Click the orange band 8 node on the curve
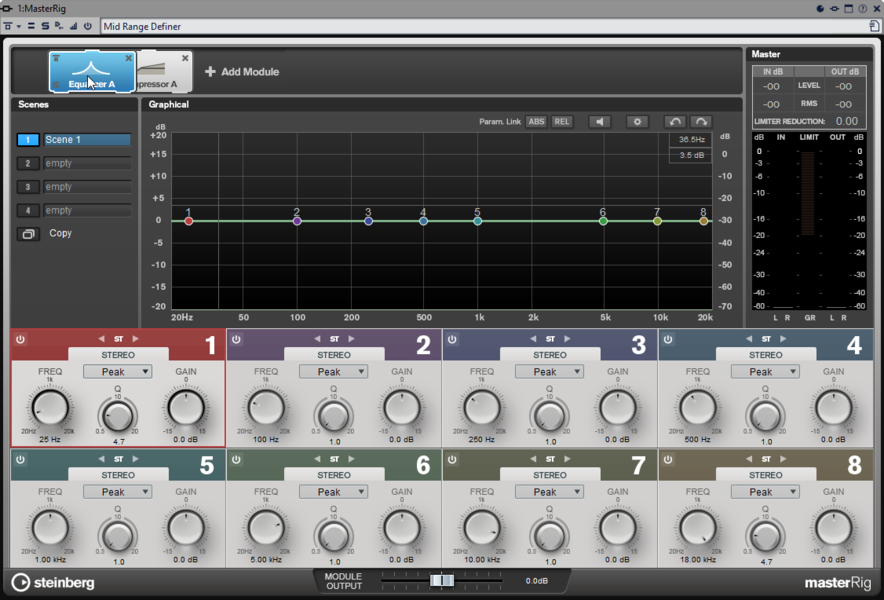The width and height of the screenshot is (884, 600). point(704,221)
